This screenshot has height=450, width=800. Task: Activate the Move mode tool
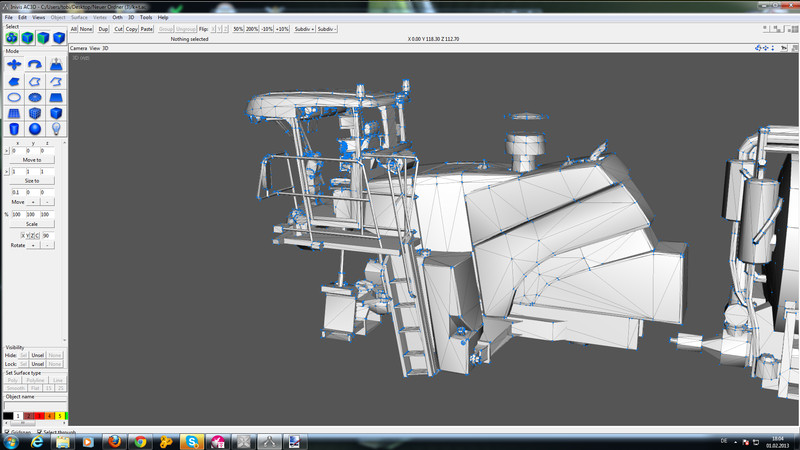14,64
